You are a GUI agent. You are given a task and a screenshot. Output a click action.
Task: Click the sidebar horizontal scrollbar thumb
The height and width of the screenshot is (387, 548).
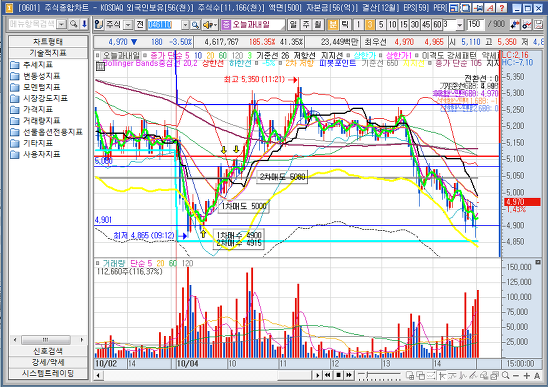46,339
